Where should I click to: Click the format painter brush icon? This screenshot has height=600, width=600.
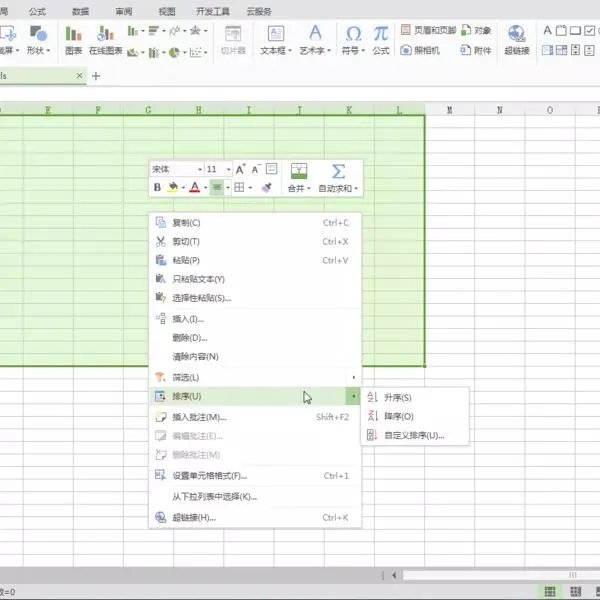click(x=267, y=187)
